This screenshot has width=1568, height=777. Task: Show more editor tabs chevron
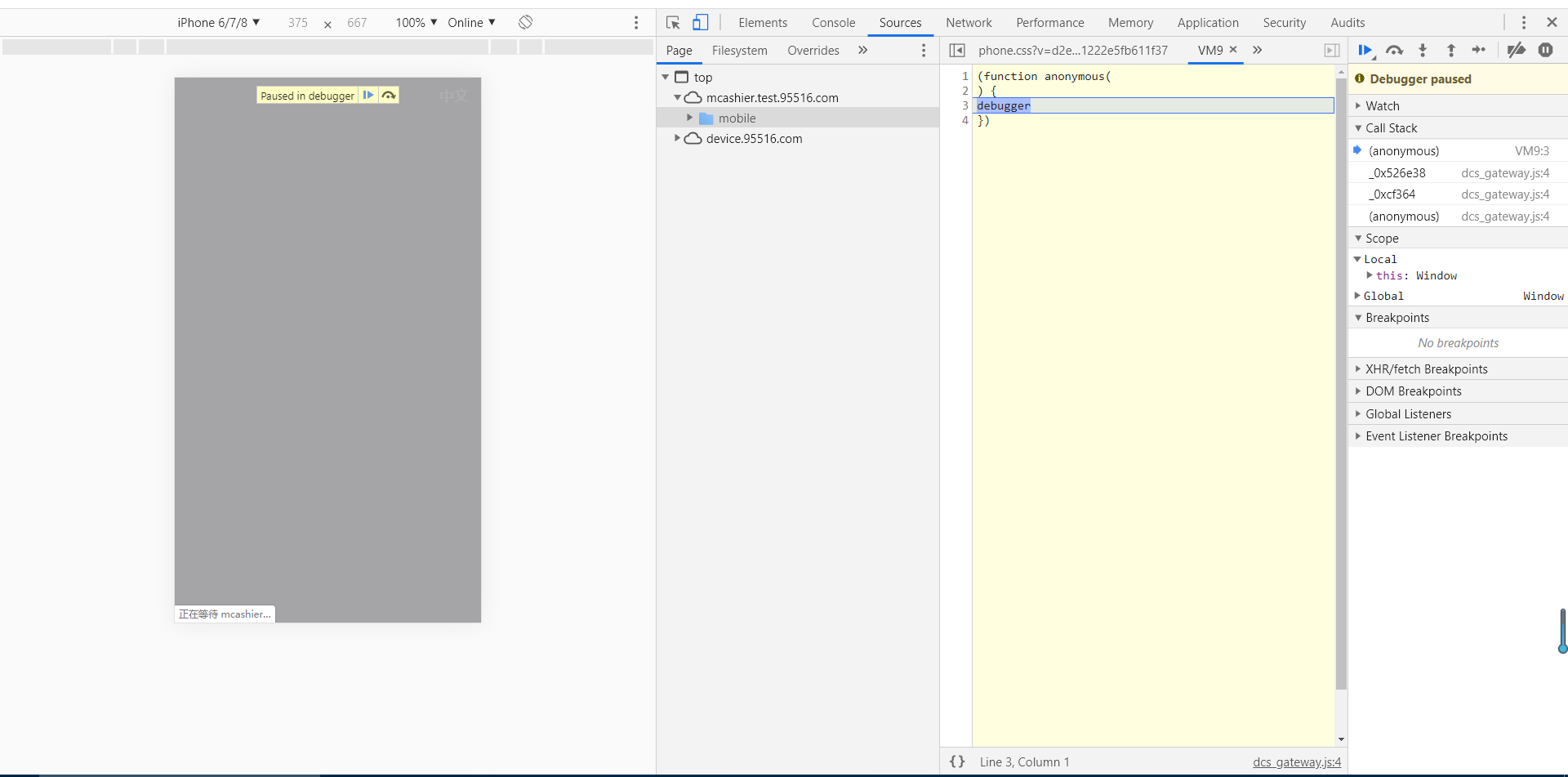click(x=1258, y=51)
